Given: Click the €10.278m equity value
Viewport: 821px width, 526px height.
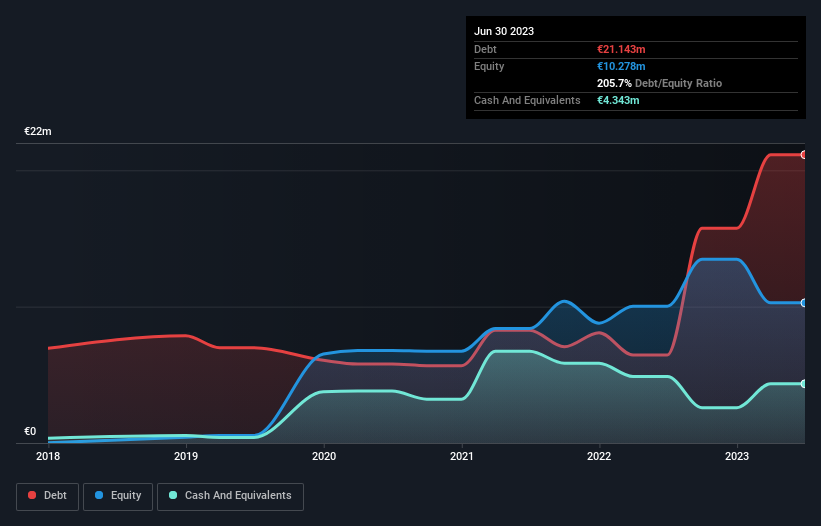Looking at the screenshot, I should (621, 66).
